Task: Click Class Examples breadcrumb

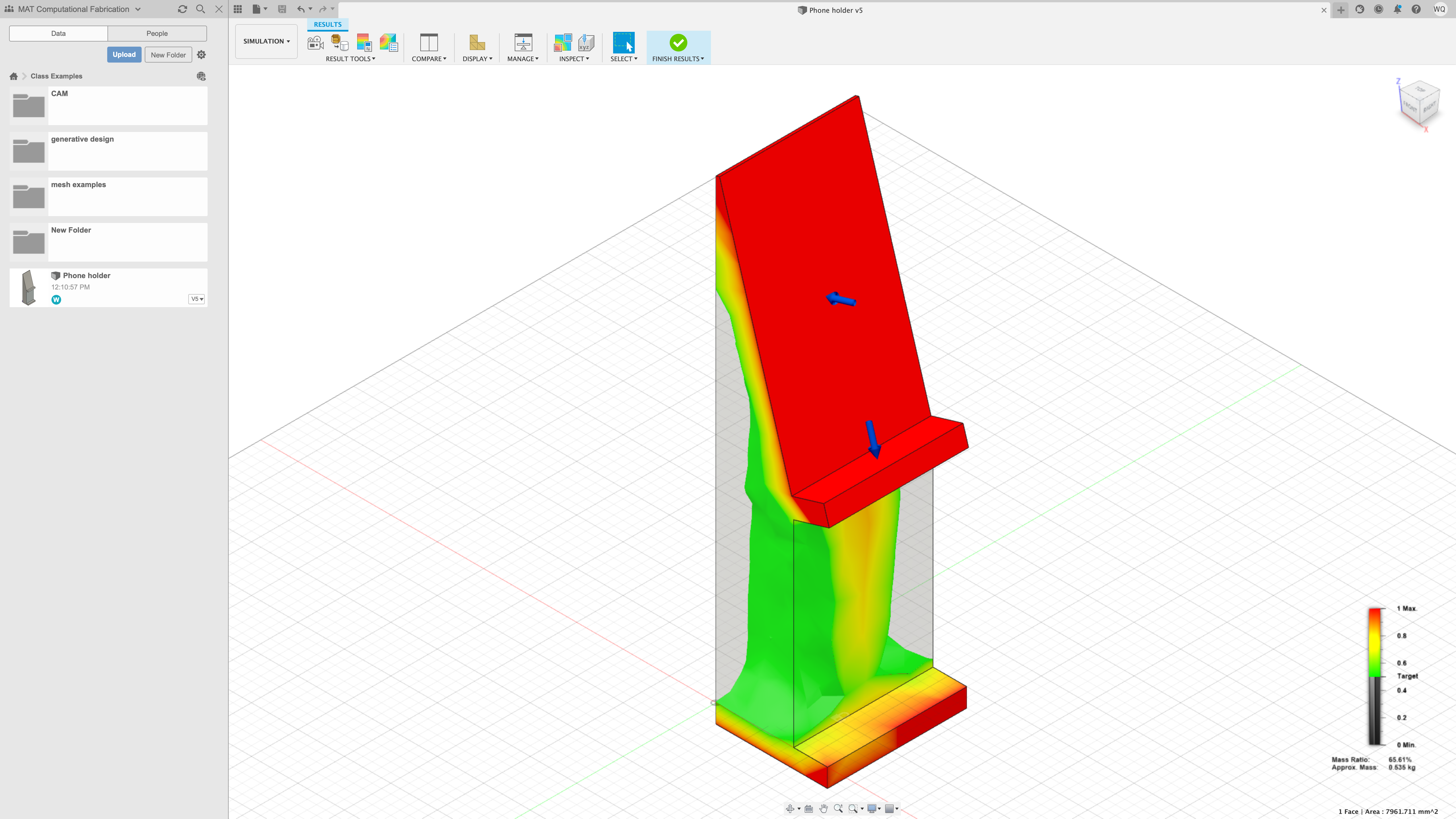Action: (57, 76)
